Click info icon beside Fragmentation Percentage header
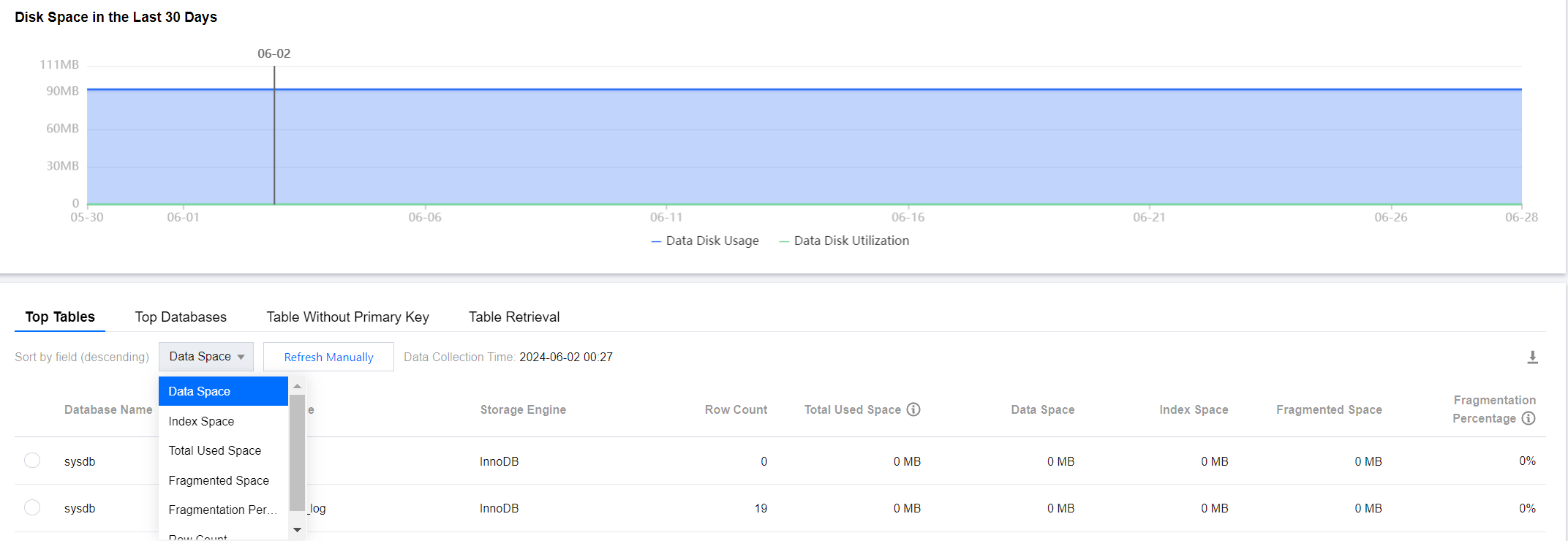Image resolution: width=1568 pixels, height=541 pixels. pos(1529,418)
